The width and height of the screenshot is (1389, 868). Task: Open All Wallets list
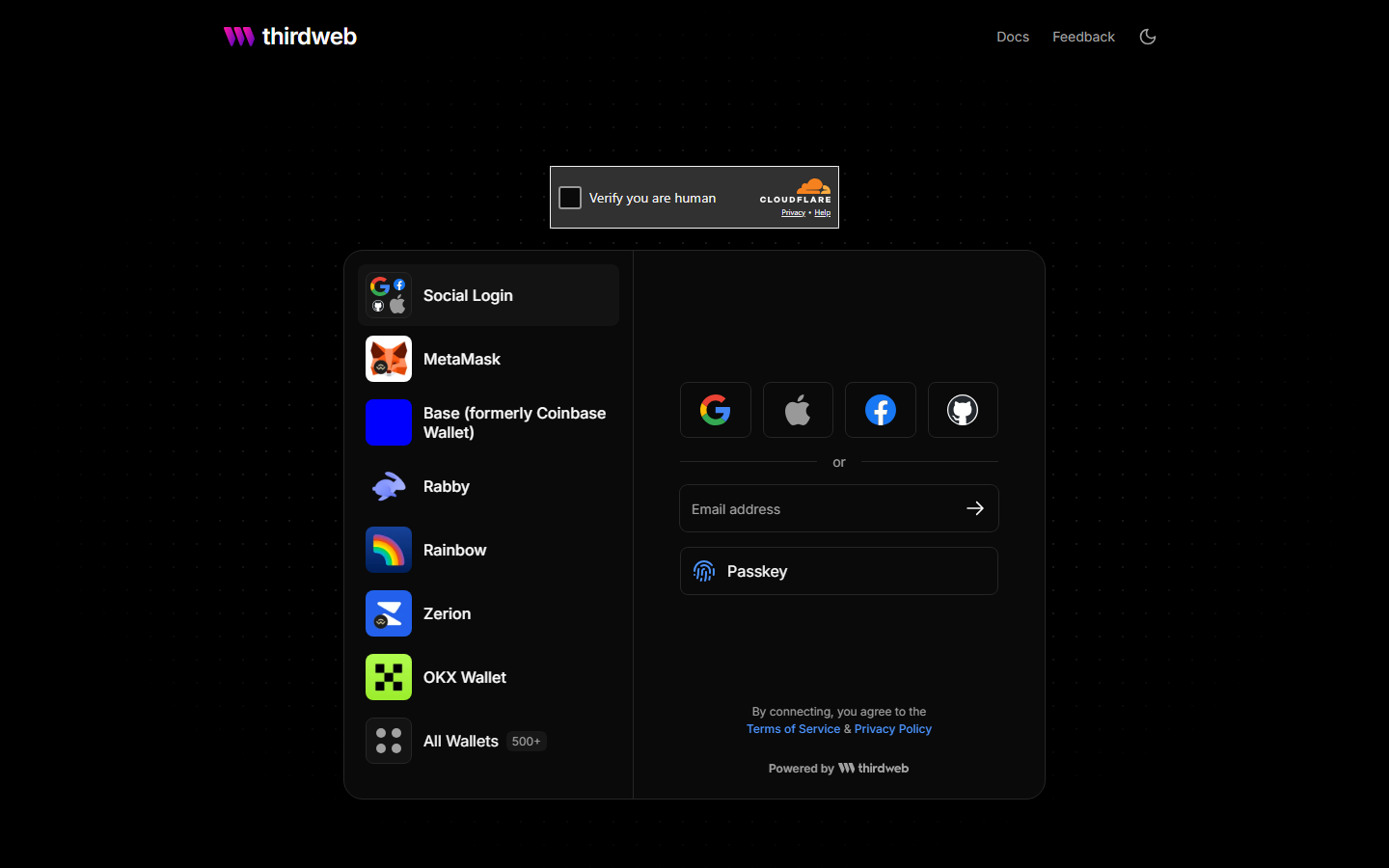[x=488, y=741]
